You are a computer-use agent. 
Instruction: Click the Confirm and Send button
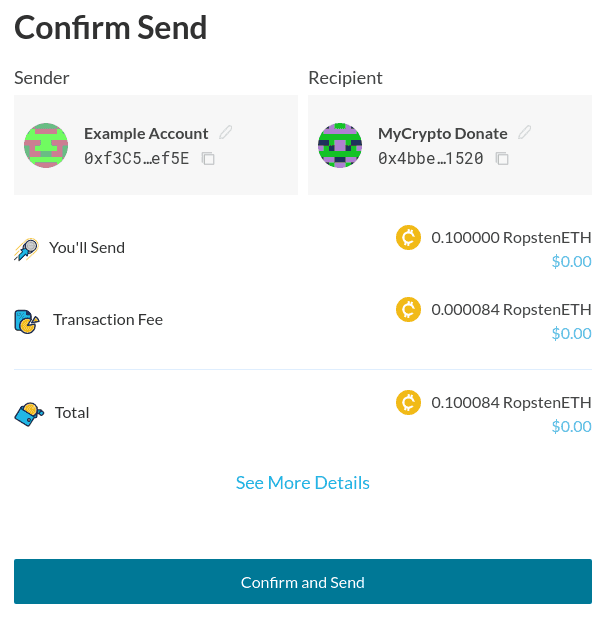[303, 581]
